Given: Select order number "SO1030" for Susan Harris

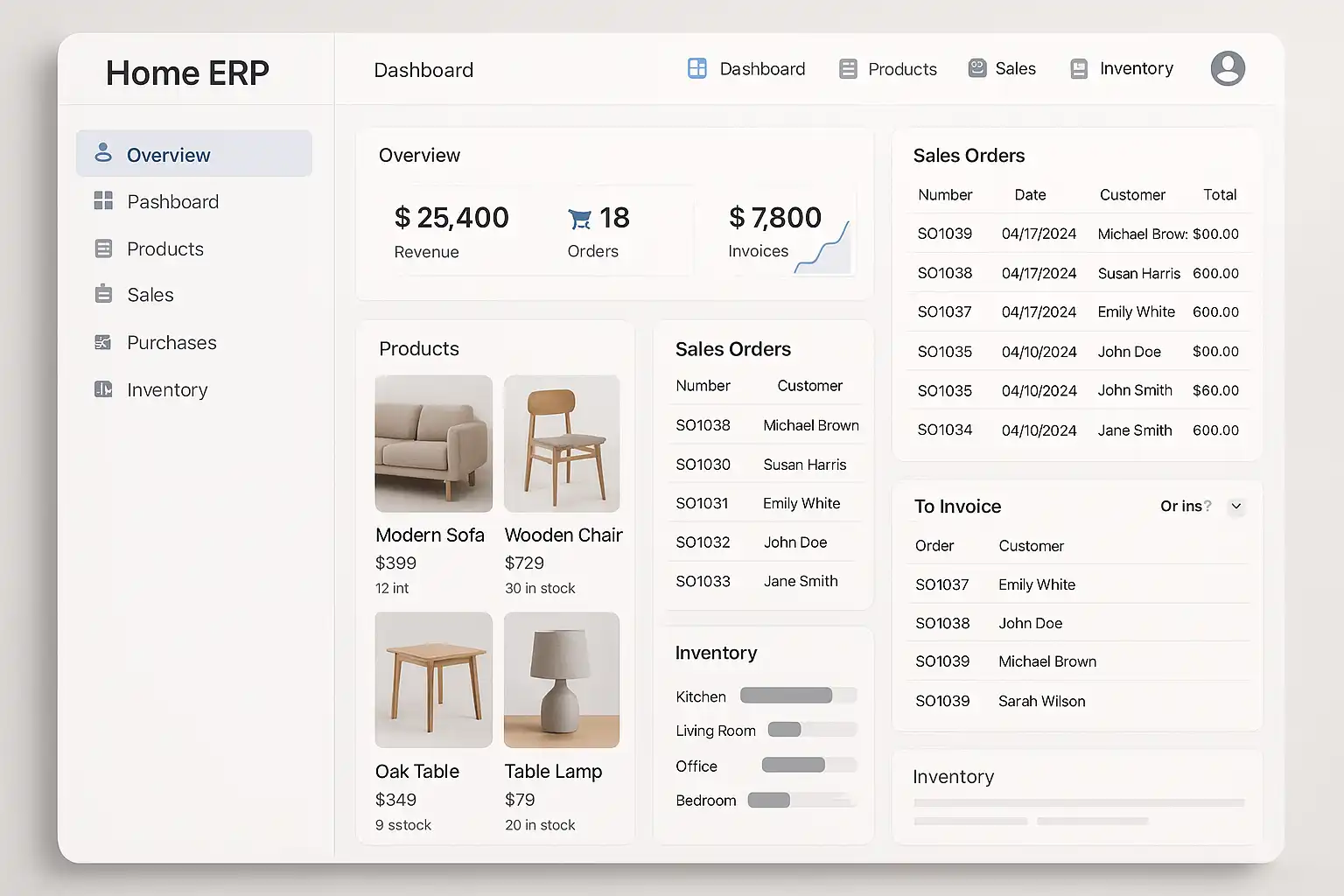Looking at the screenshot, I should pos(703,464).
